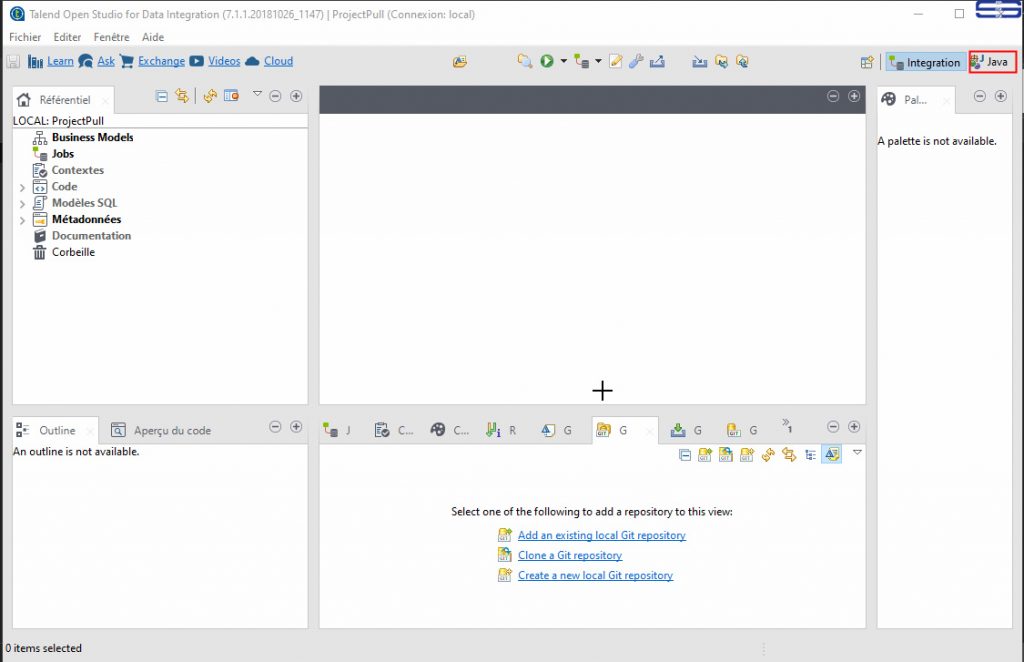The width and height of the screenshot is (1024, 662).
Task: Open the Git Staging download-icon tab
Action: (x=686, y=430)
